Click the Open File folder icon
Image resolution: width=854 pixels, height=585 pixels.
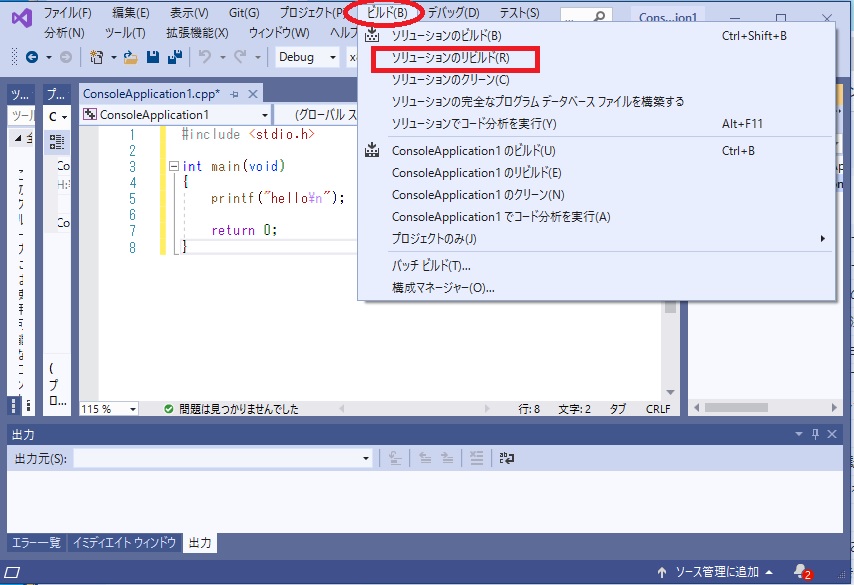(130, 57)
